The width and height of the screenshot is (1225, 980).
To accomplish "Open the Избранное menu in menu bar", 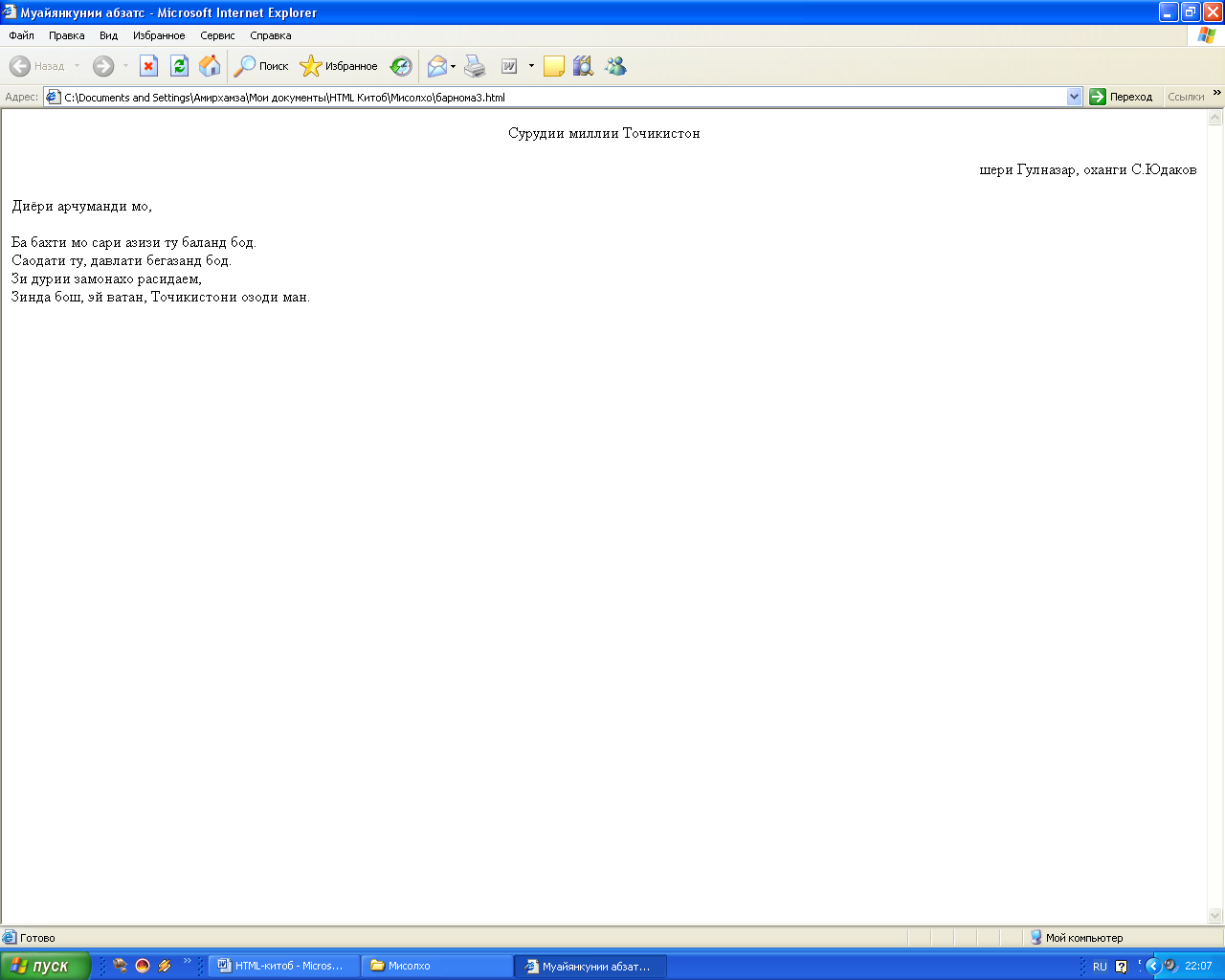I will click(x=159, y=35).
